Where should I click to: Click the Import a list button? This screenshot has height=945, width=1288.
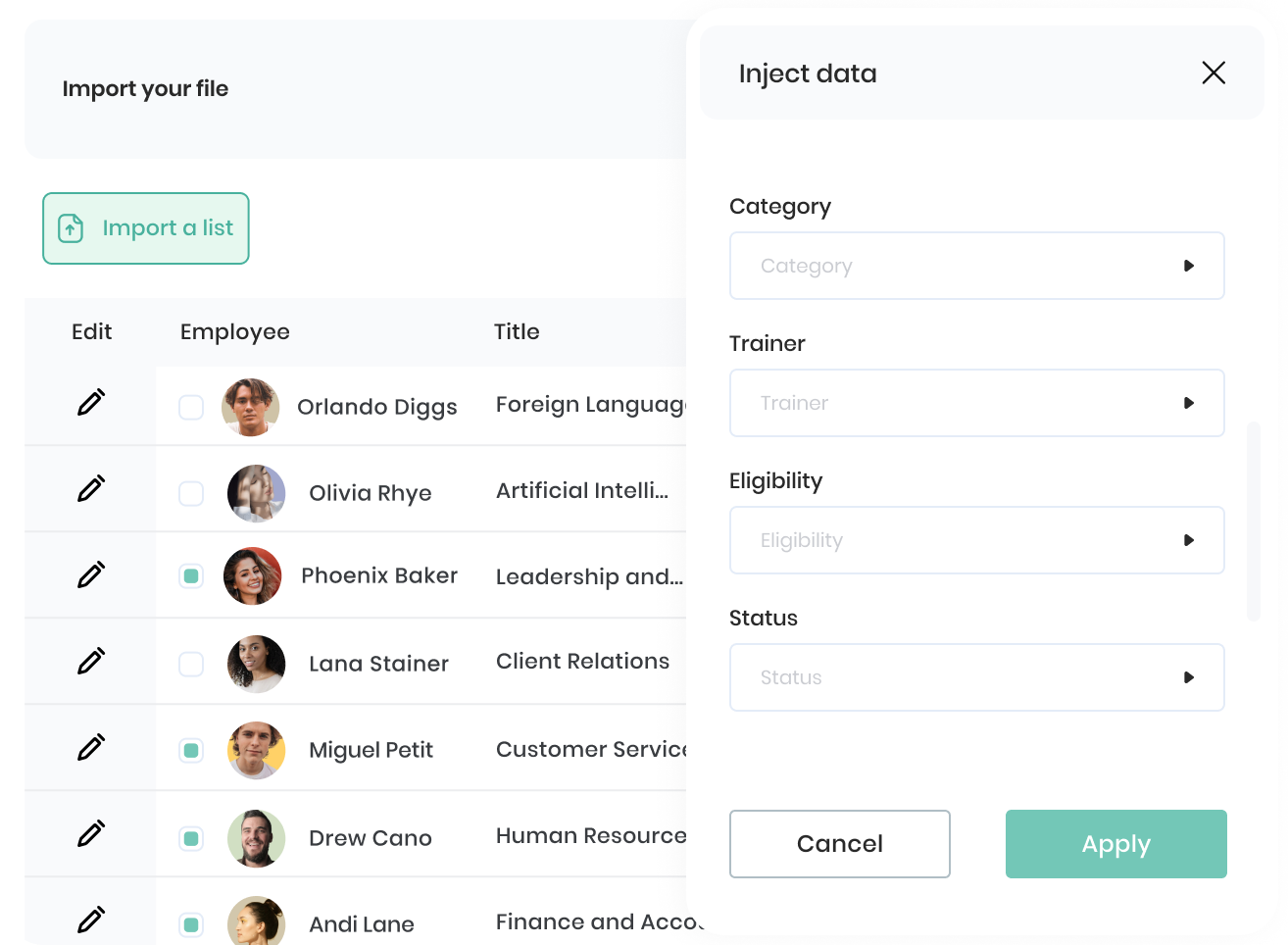[146, 228]
